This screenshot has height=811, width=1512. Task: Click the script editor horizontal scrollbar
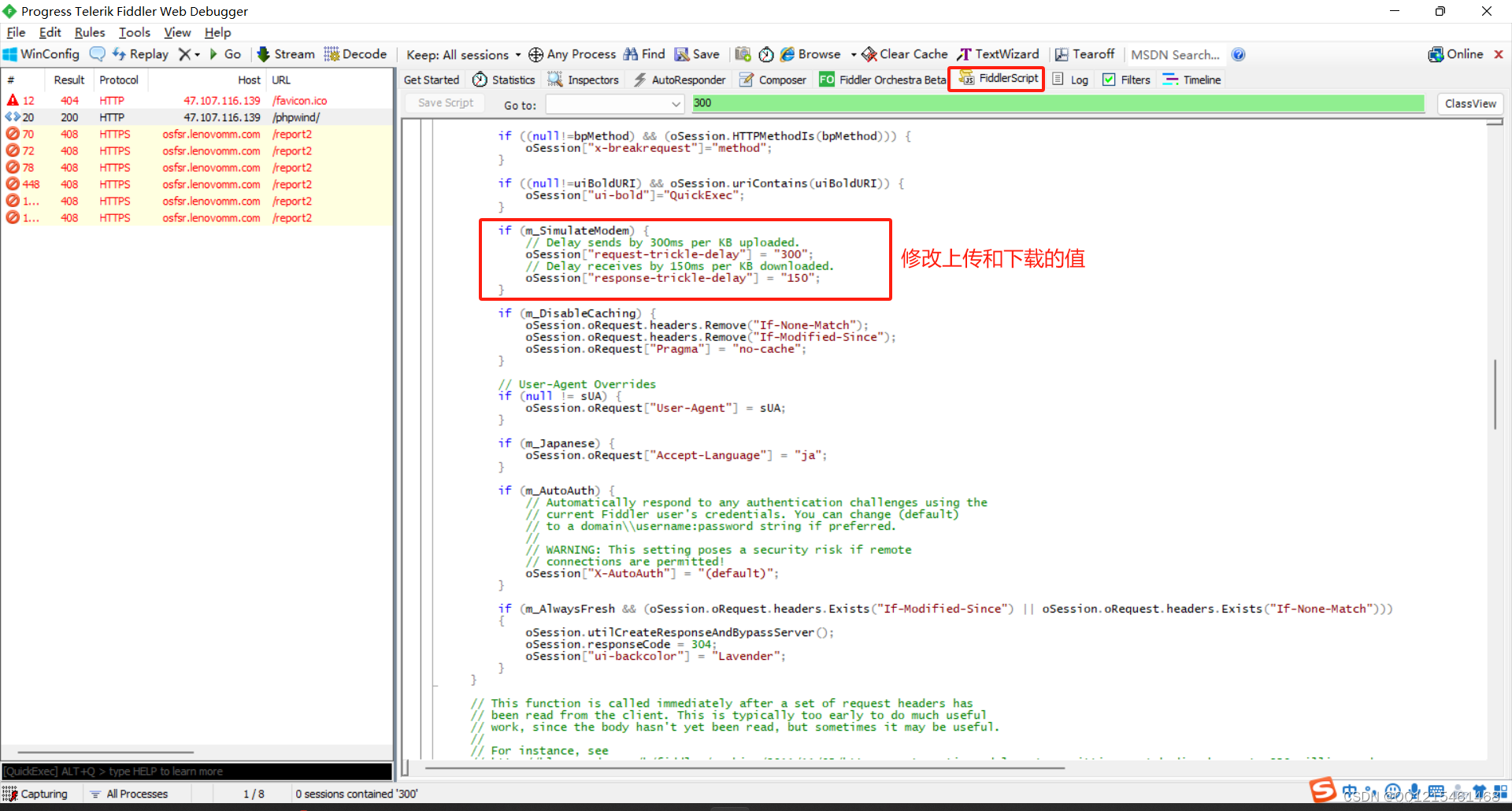tap(744, 767)
